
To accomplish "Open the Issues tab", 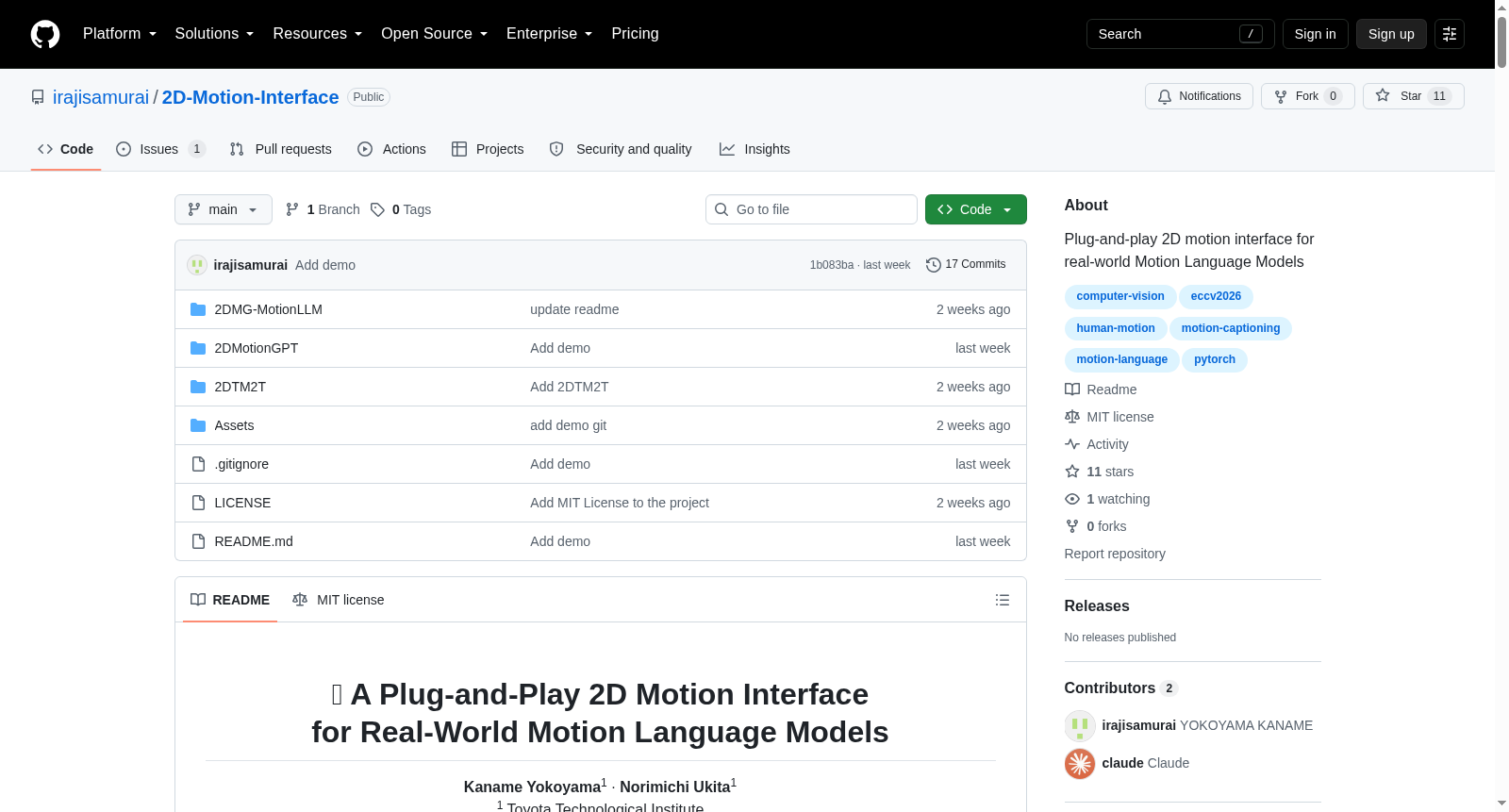I will 160,149.
